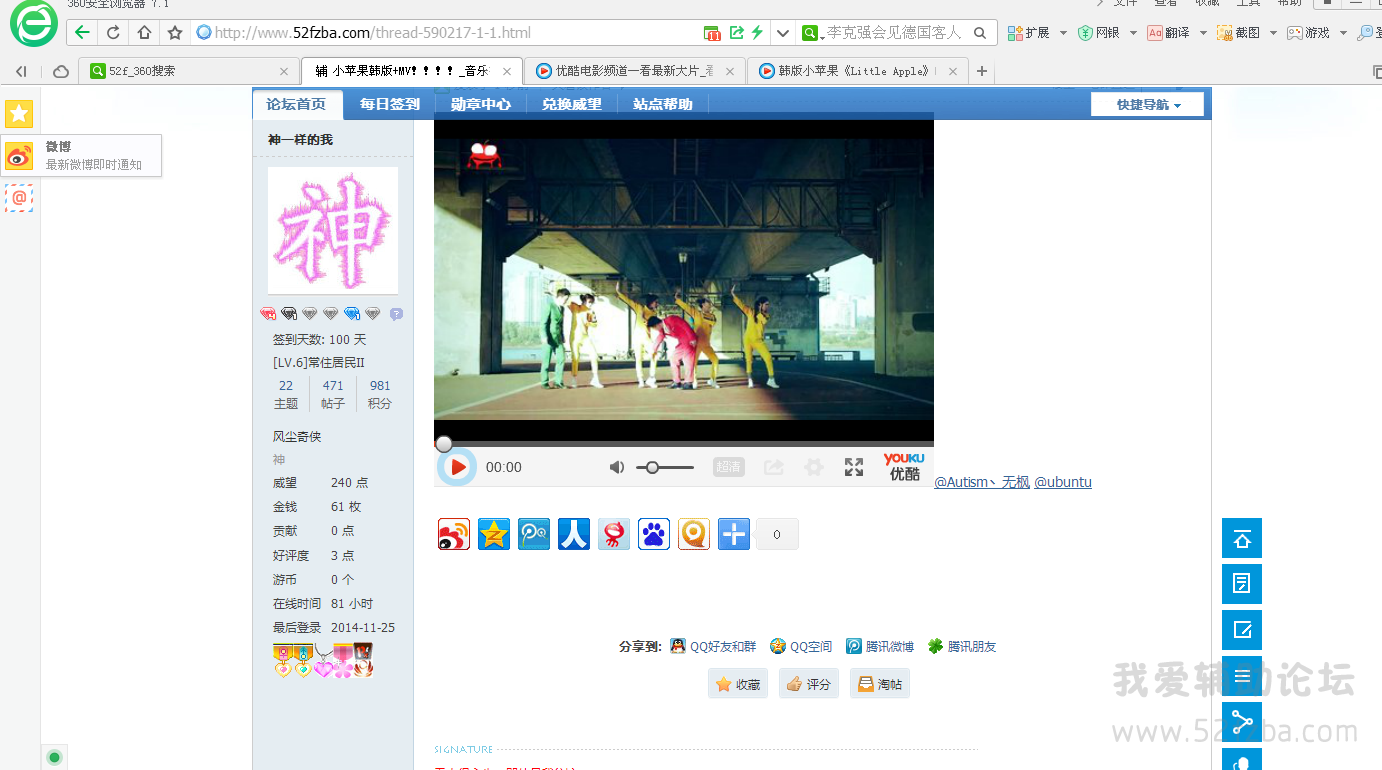This screenshot has width=1382, height=770.
Task: Share to Renren icon below video
Action: point(574,534)
